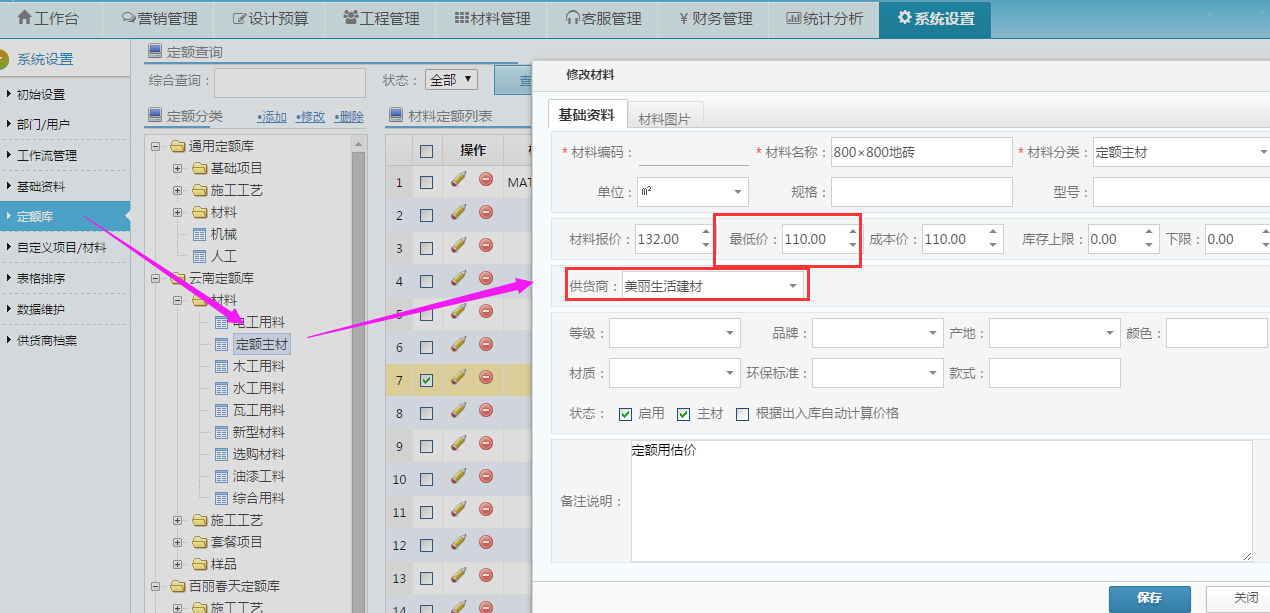
Task: Click the pencil edit icon in row 1
Action: click(x=459, y=180)
